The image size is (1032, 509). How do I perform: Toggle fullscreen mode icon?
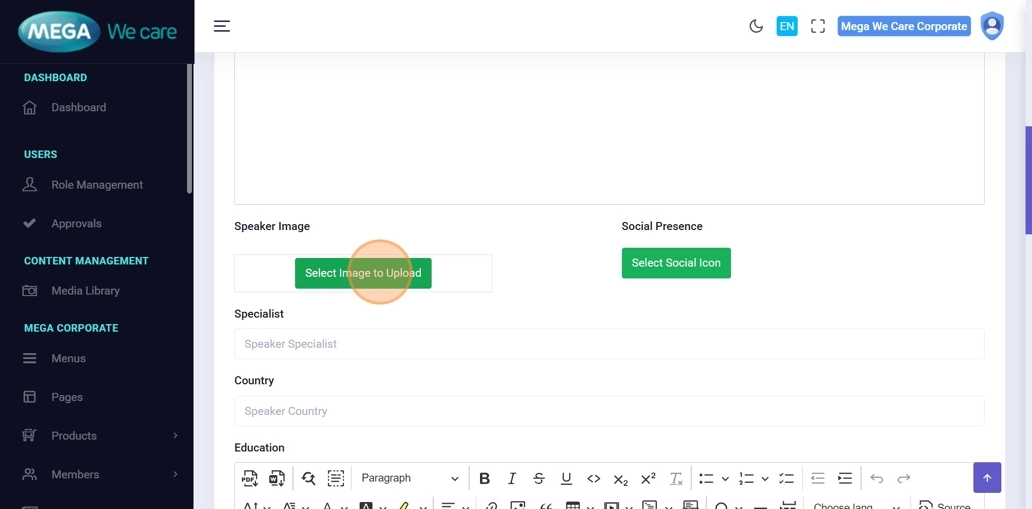click(x=818, y=26)
